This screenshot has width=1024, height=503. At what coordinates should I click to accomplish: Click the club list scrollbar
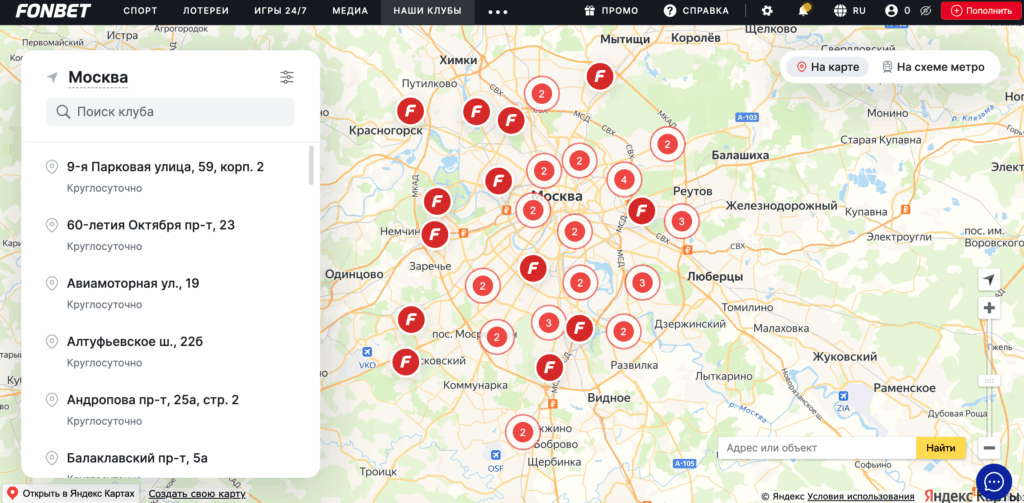pyautogui.click(x=312, y=165)
